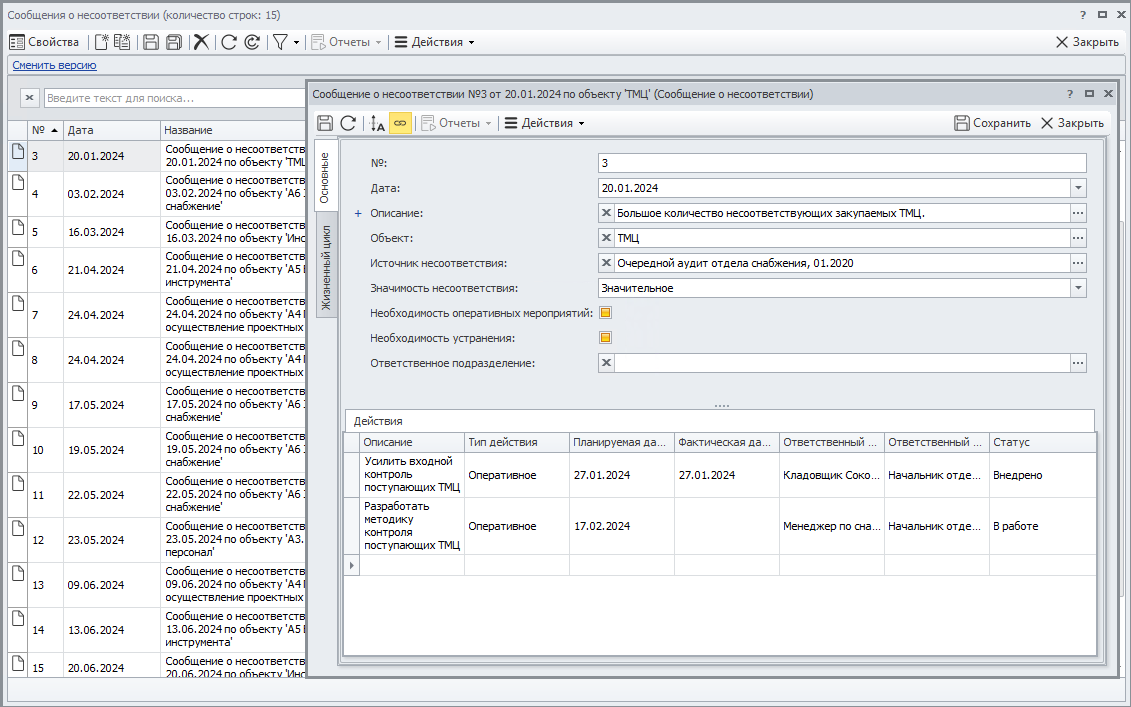Click the Сохранить button
This screenshot has height=707, width=1131.
tap(992, 123)
